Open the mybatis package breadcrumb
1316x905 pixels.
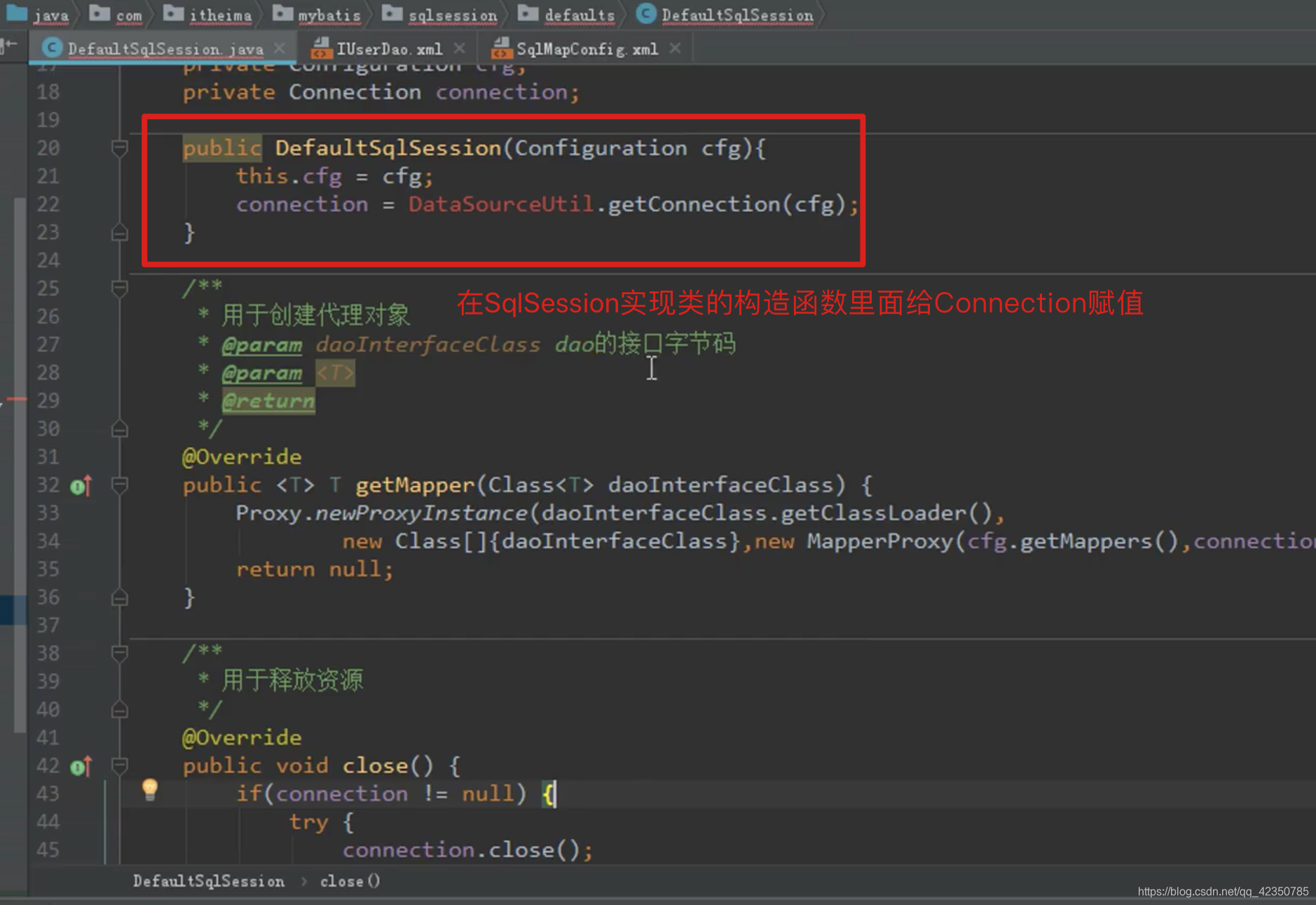(317, 14)
